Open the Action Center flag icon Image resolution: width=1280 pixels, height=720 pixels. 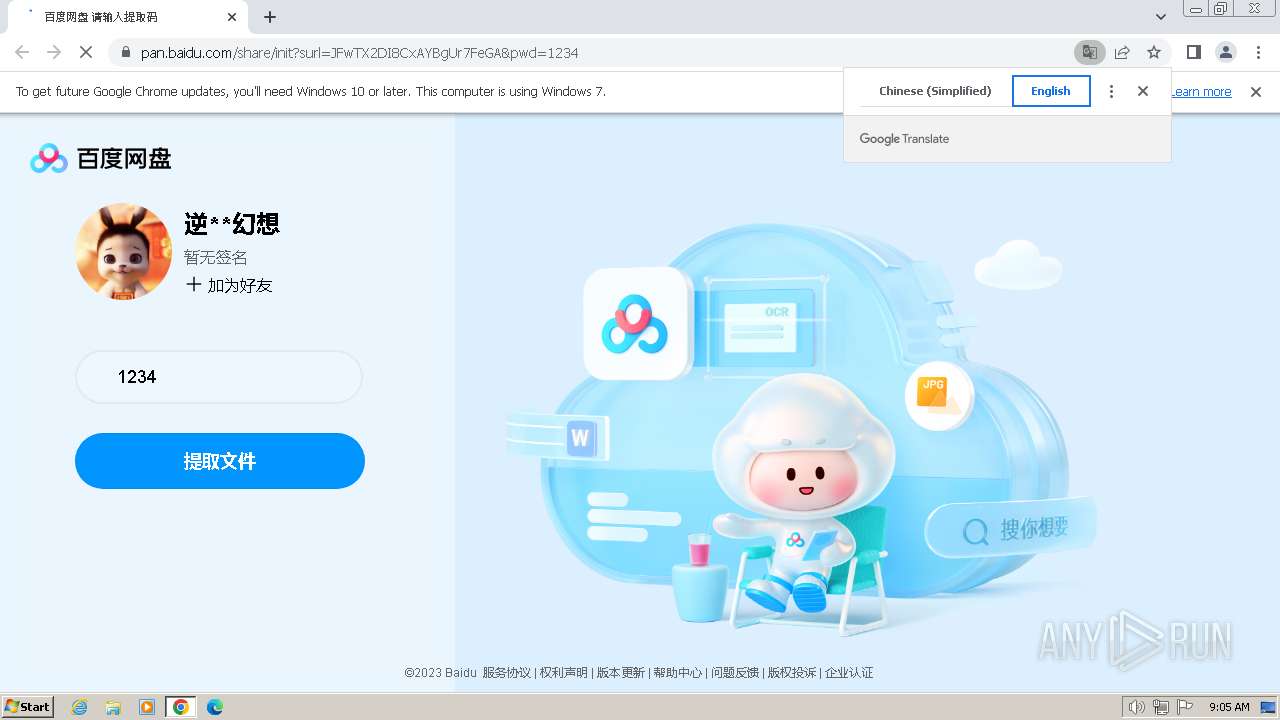click(x=1185, y=707)
